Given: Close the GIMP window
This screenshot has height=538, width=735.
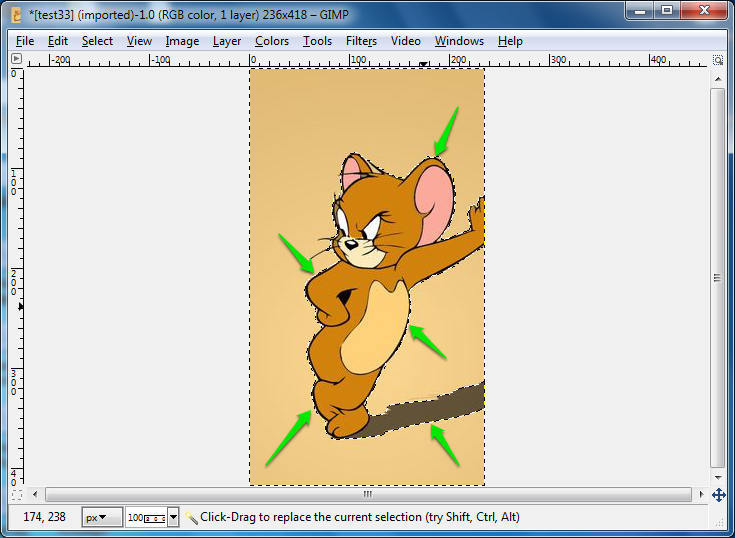Looking at the screenshot, I should [x=704, y=10].
